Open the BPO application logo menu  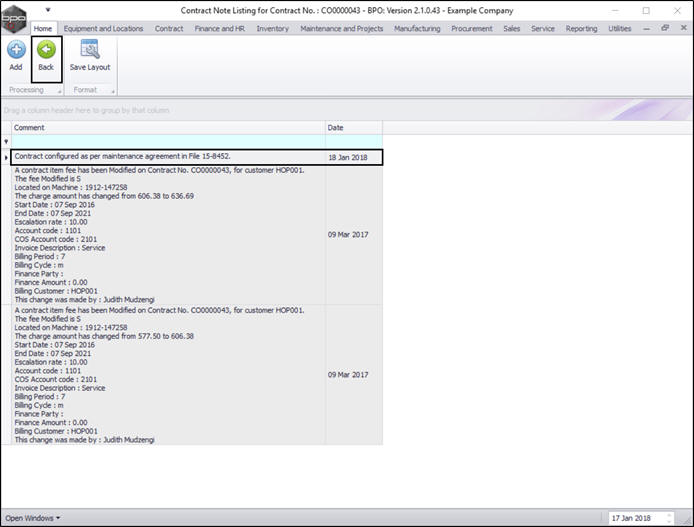13,18
